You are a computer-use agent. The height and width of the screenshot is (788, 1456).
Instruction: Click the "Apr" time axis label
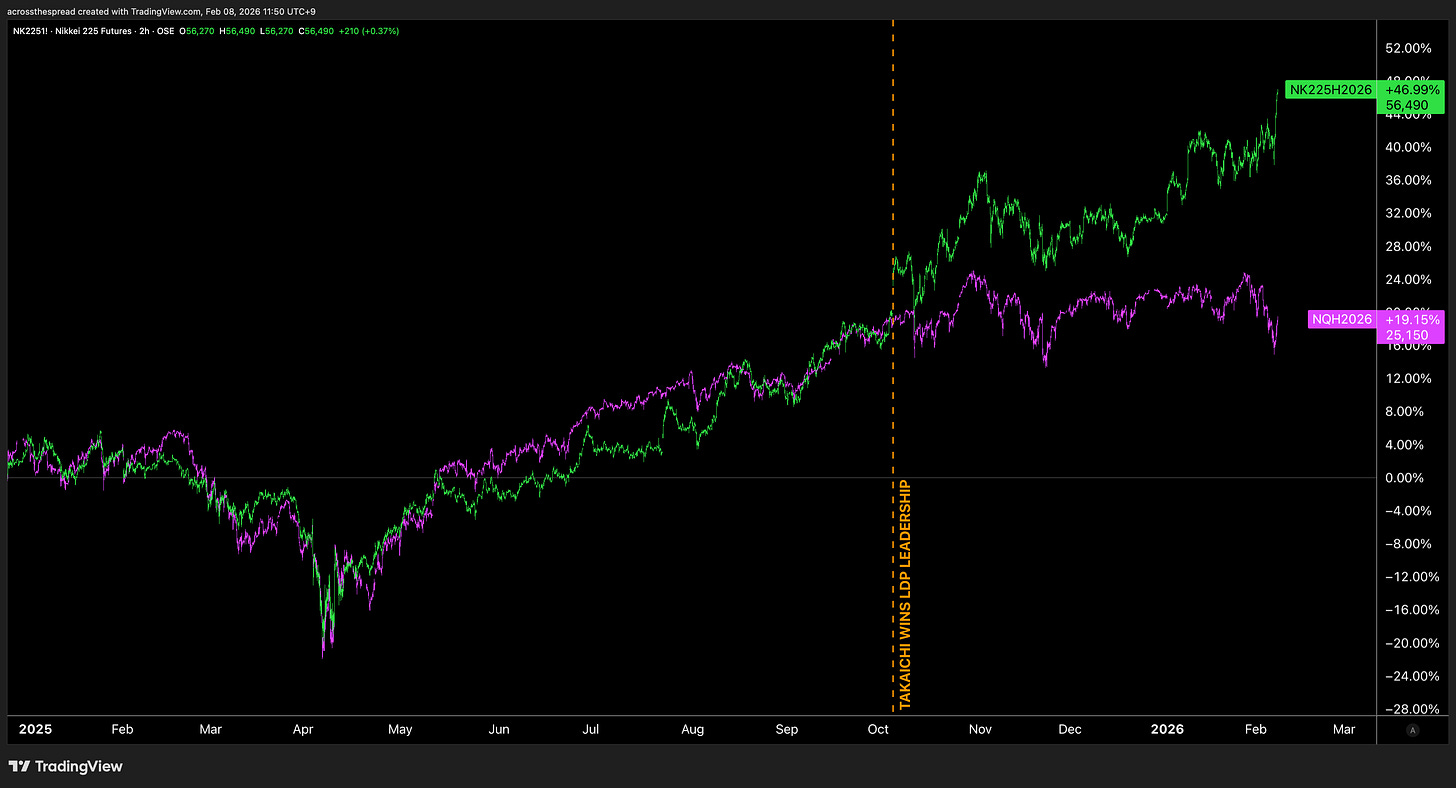[x=305, y=730]
